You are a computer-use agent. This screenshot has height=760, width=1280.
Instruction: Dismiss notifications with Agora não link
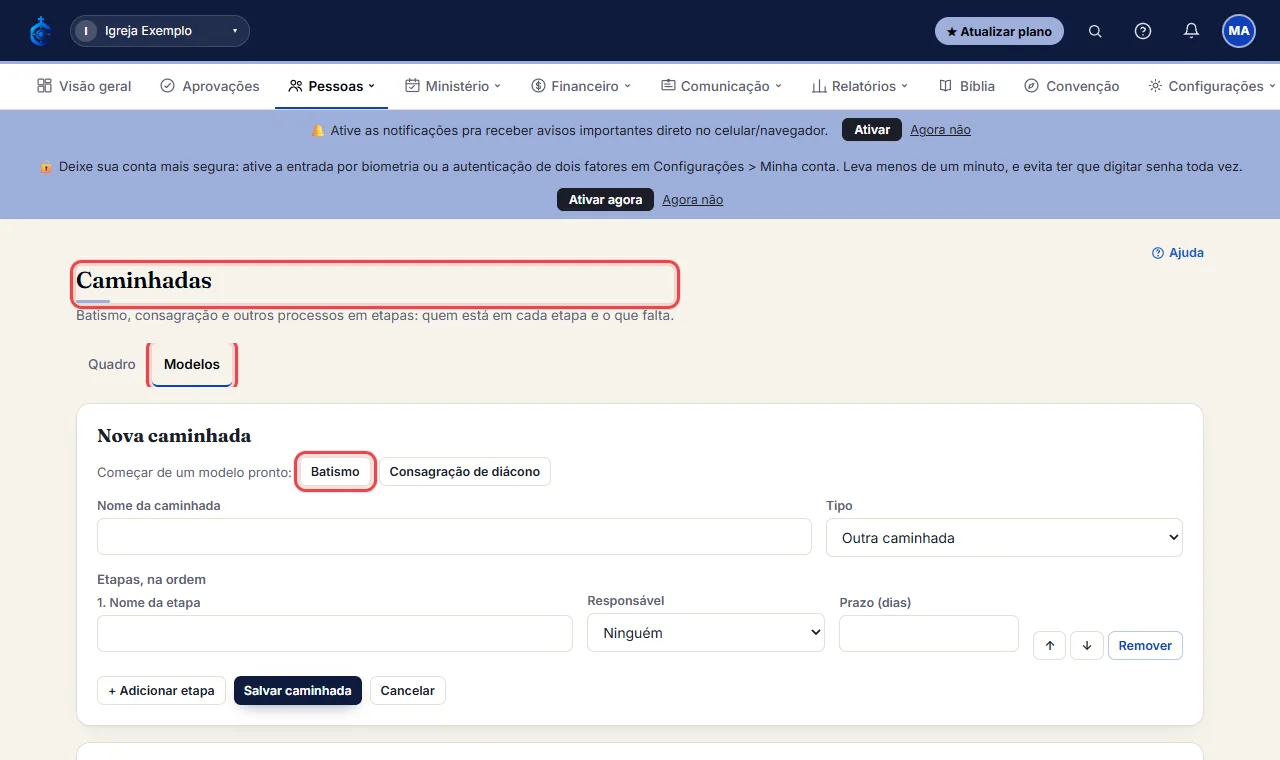(x=940, y=130)
